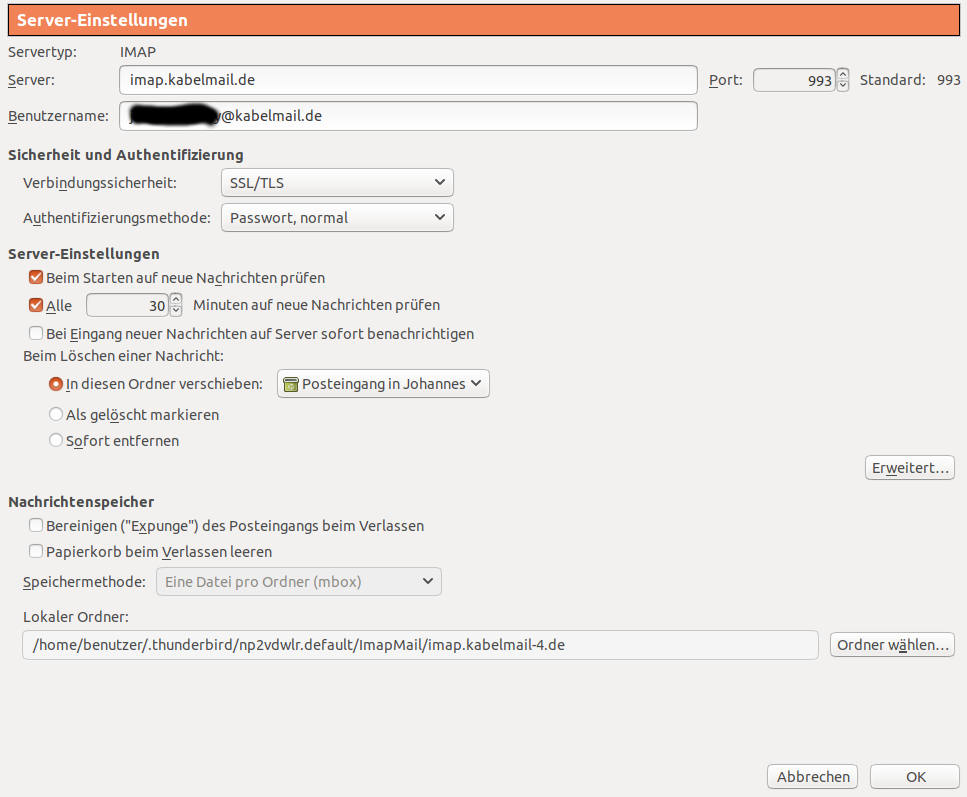
Task: Open the Authentifizierungsmethode dropdown
Action: [337, 218]
